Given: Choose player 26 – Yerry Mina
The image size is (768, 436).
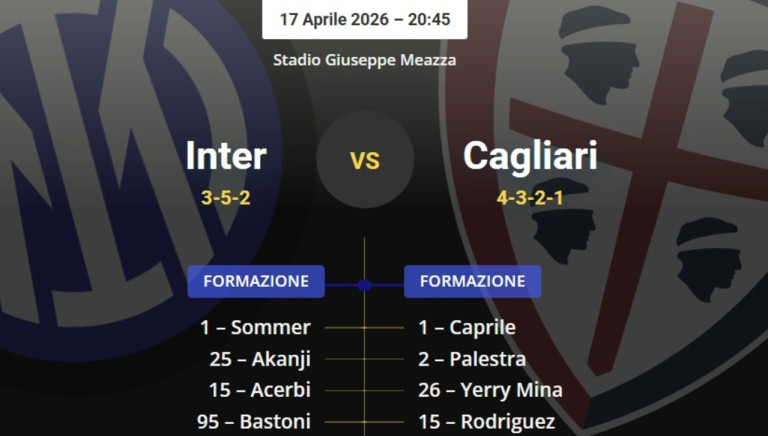Looking at the screenshot, I should [490, 390].
